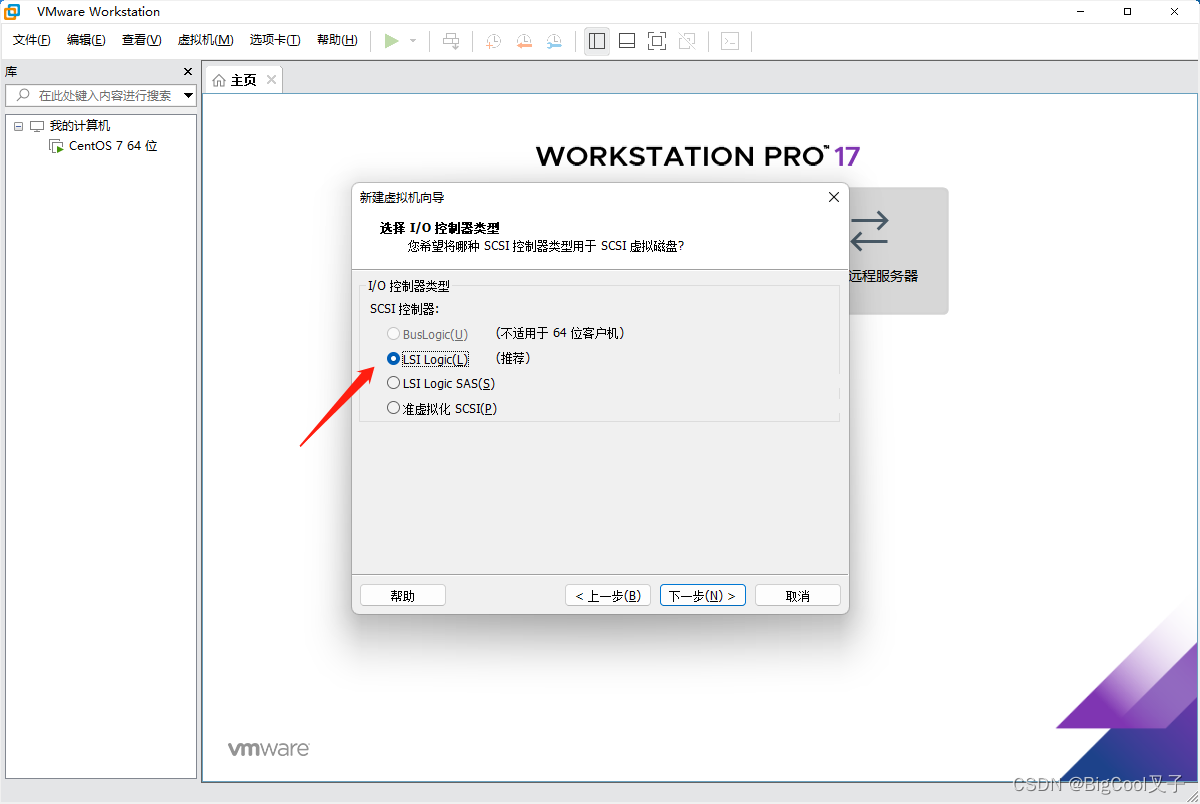Open the library search dropdown arrow
The width and height of the screenshot is (1200, 804).
(x=188, y=96)
